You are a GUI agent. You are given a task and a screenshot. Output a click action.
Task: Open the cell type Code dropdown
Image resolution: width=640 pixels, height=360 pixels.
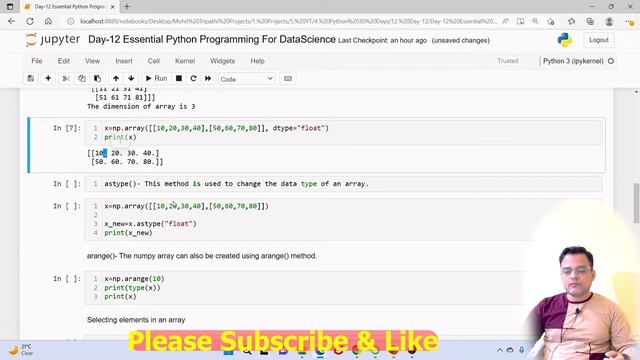pyautogui.click(x=246, y=79)
